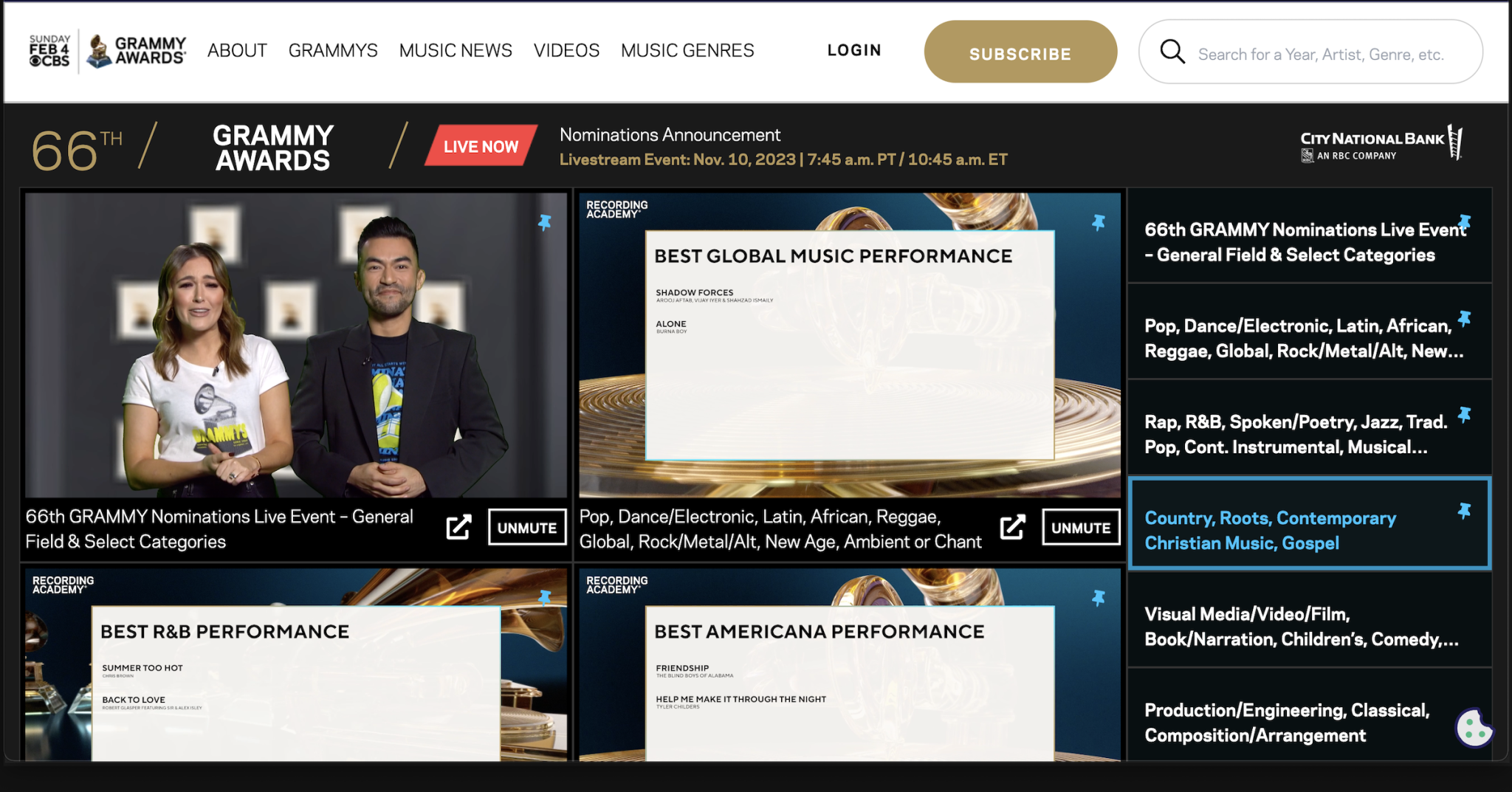Open the MUSIC GENRES menu

coord(687,51)
